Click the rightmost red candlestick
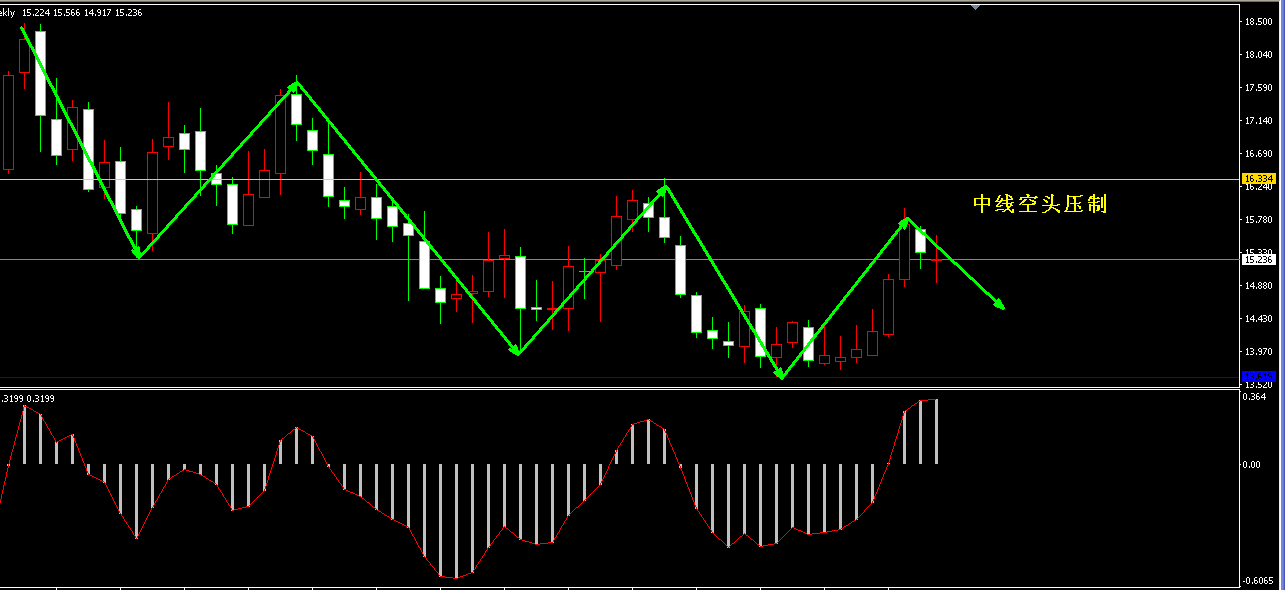This screenshot has width=1285, height=590. click(936, 259)
